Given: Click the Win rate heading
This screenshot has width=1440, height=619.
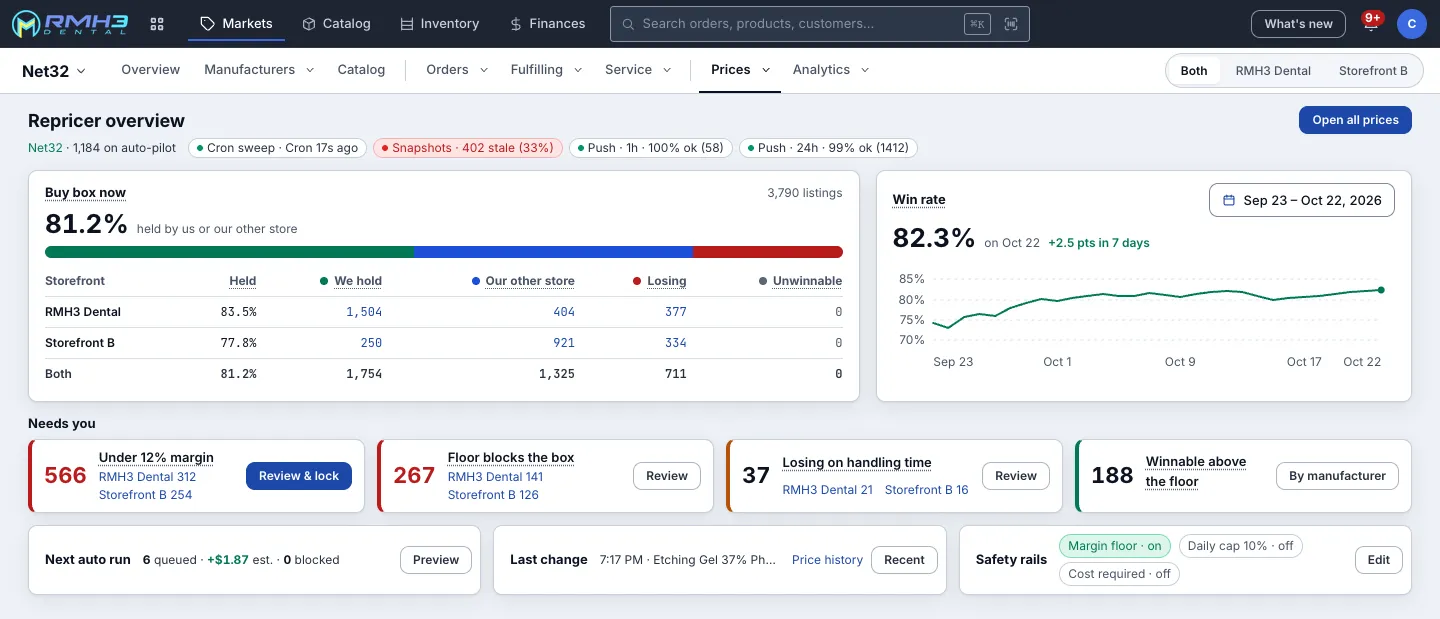Looking at the screenshot, I should (x=919, y=200).
